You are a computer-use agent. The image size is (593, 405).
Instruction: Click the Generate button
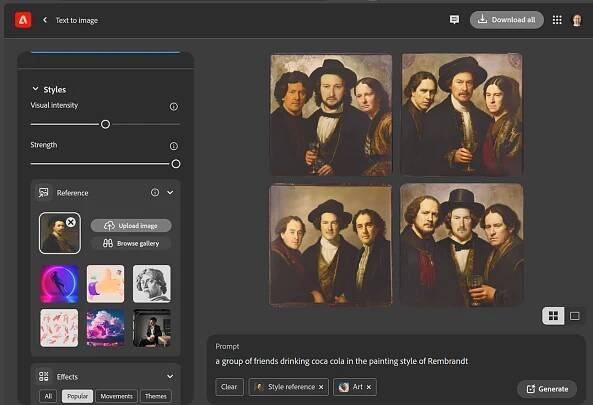[x=547, y=389]
